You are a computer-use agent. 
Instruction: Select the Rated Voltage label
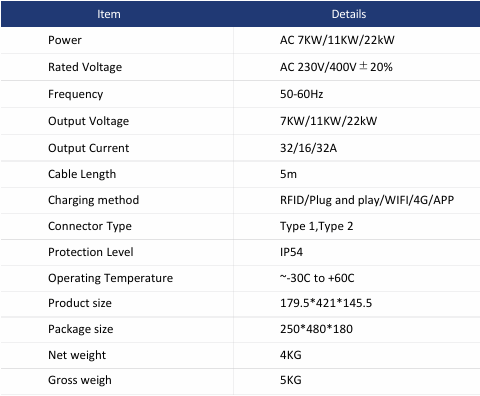point(85,67)
